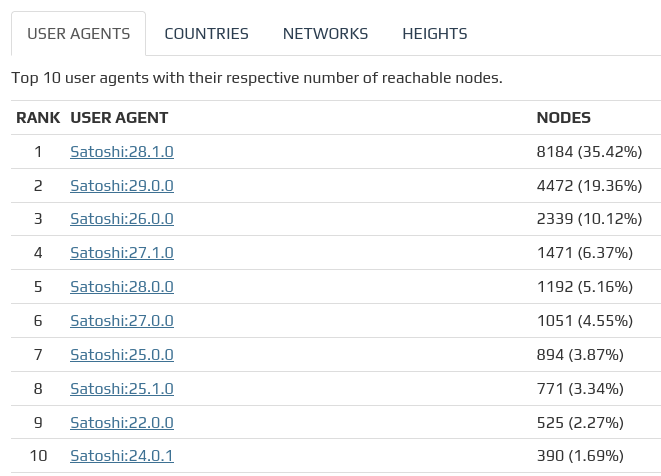Show the Heights tab
Viewport: 661px width, 476px height.
point(435,34)
